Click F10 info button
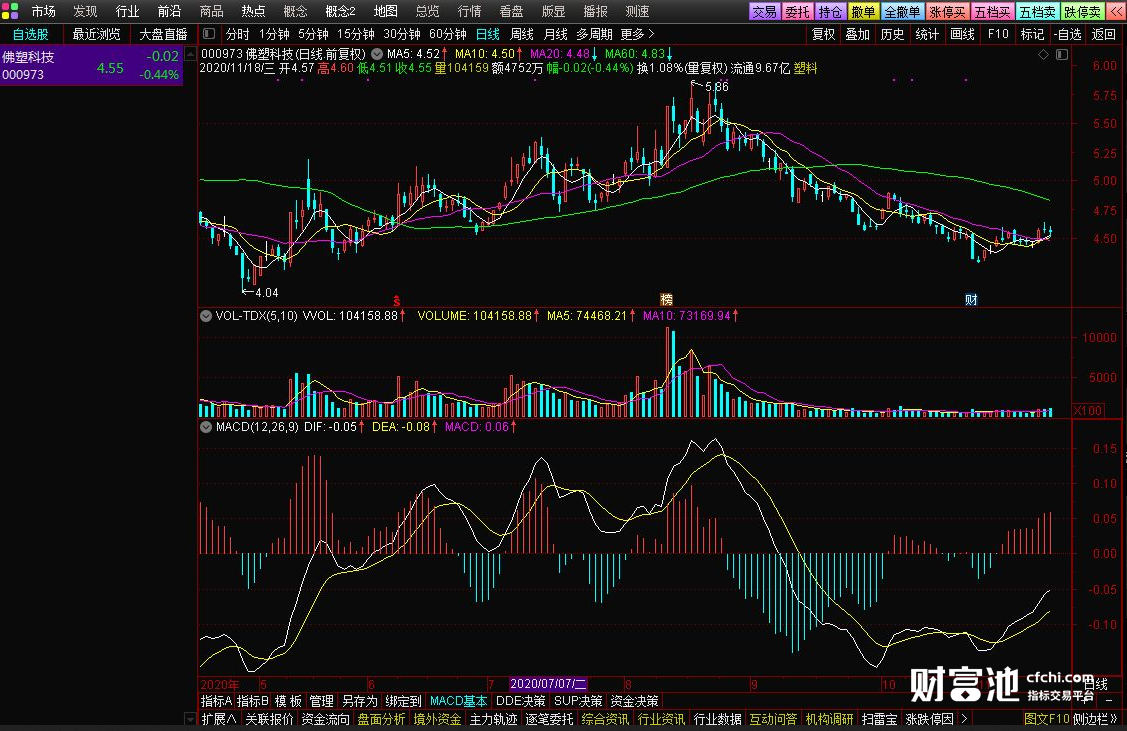1127x731 pixels. pos(998,34)
